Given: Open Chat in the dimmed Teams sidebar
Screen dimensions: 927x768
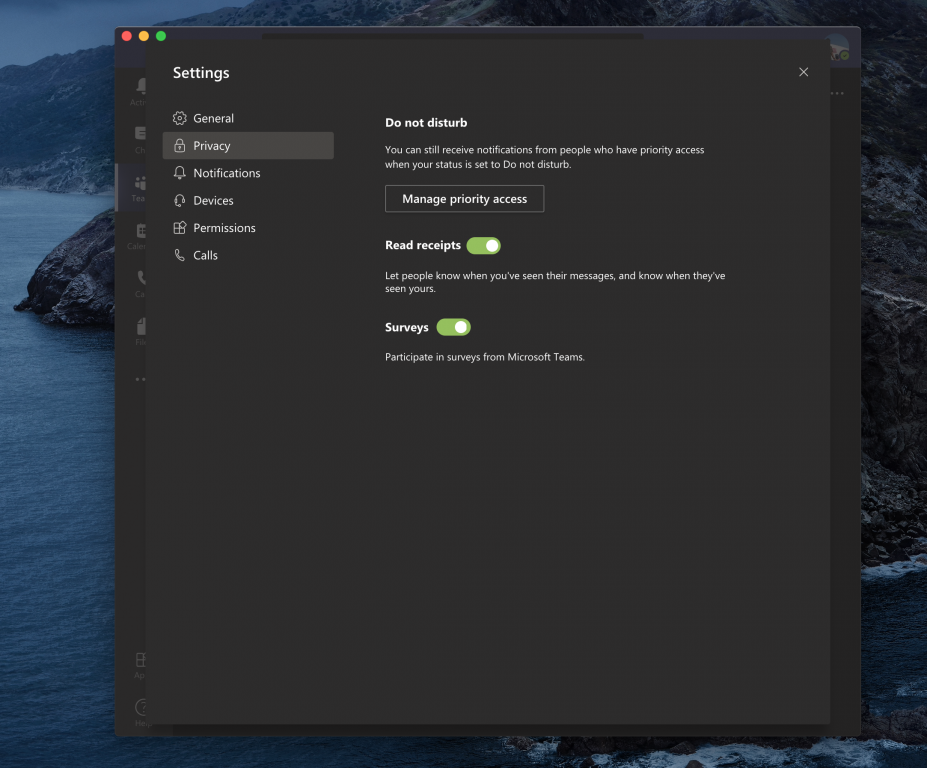Looking at the screenshot, I should pos(140,140).
